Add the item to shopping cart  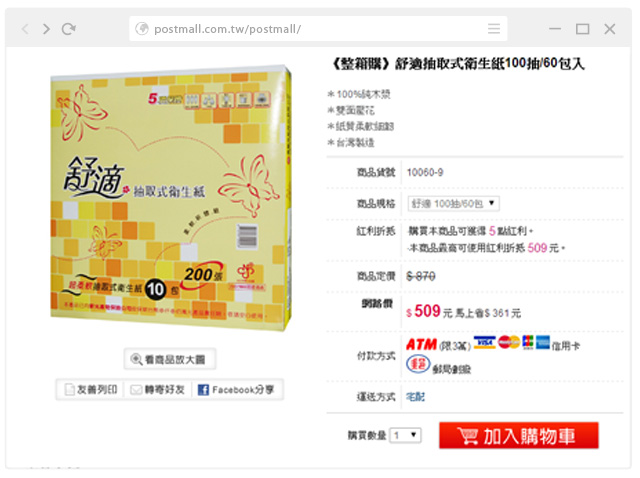coord(519,436)
